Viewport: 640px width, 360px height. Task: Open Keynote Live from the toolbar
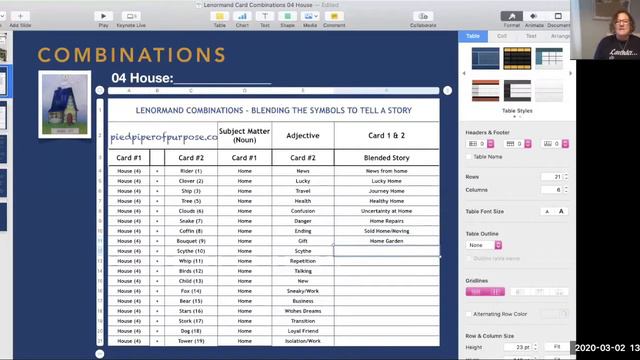pyautogui.click(x=131, y=16)
